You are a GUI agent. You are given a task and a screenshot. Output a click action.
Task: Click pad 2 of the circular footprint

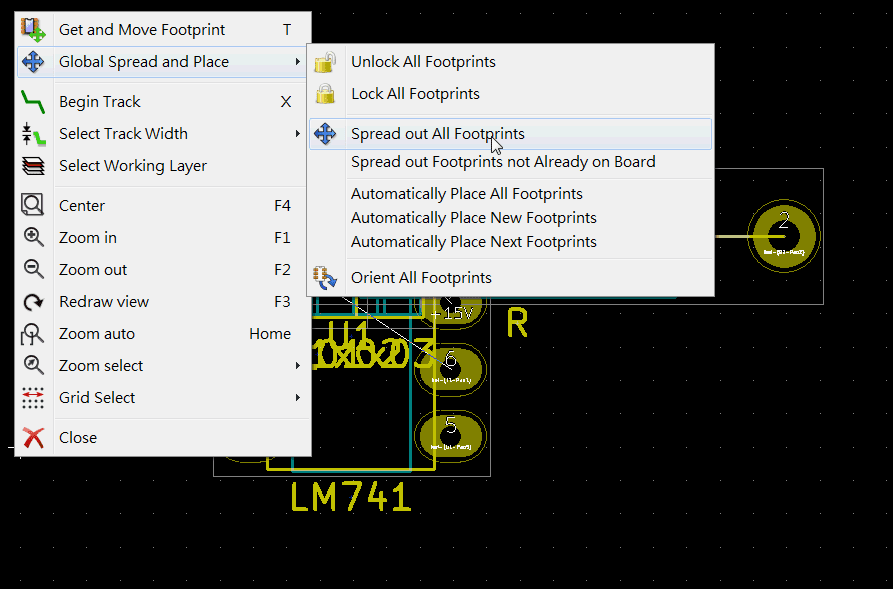click(783, 236)
